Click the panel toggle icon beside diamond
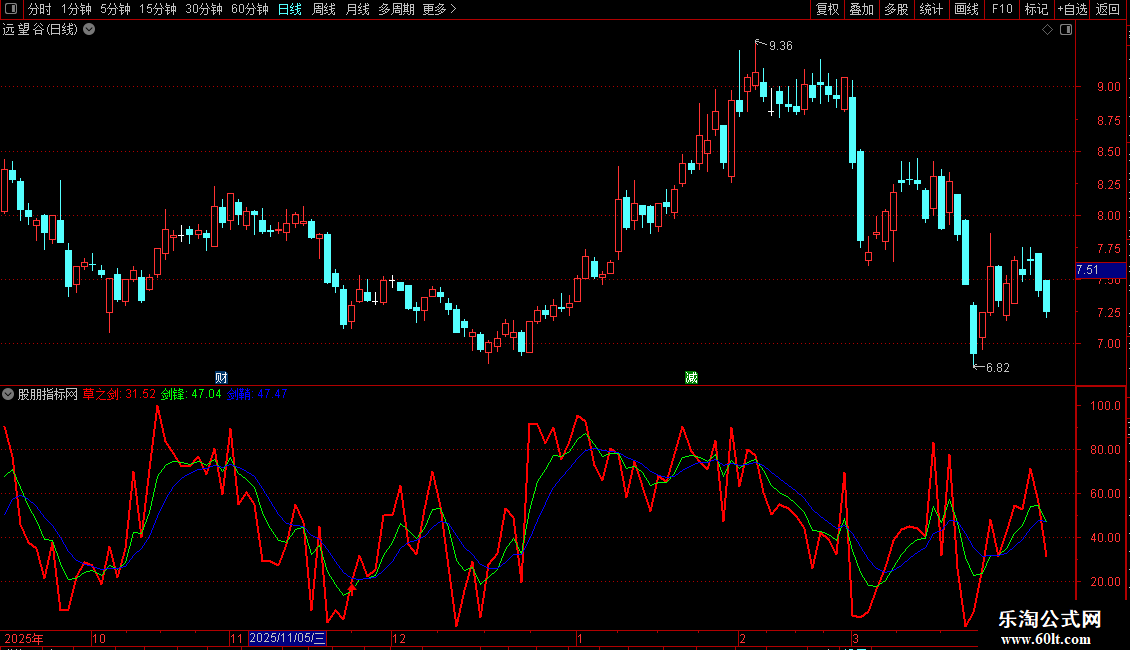This screenshot has width=1130, height=650. 1066,30
